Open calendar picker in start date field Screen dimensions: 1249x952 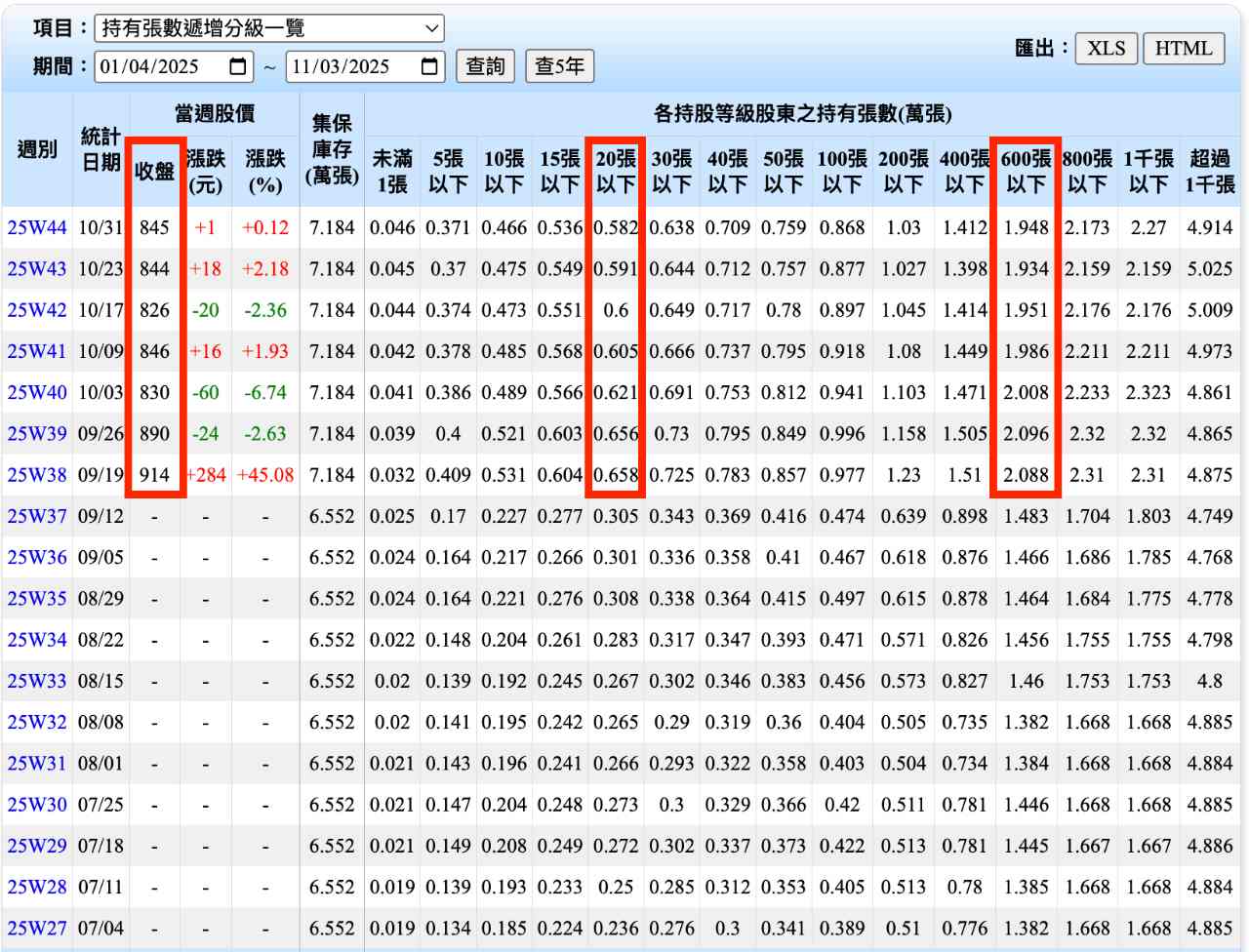coord(238,66)
